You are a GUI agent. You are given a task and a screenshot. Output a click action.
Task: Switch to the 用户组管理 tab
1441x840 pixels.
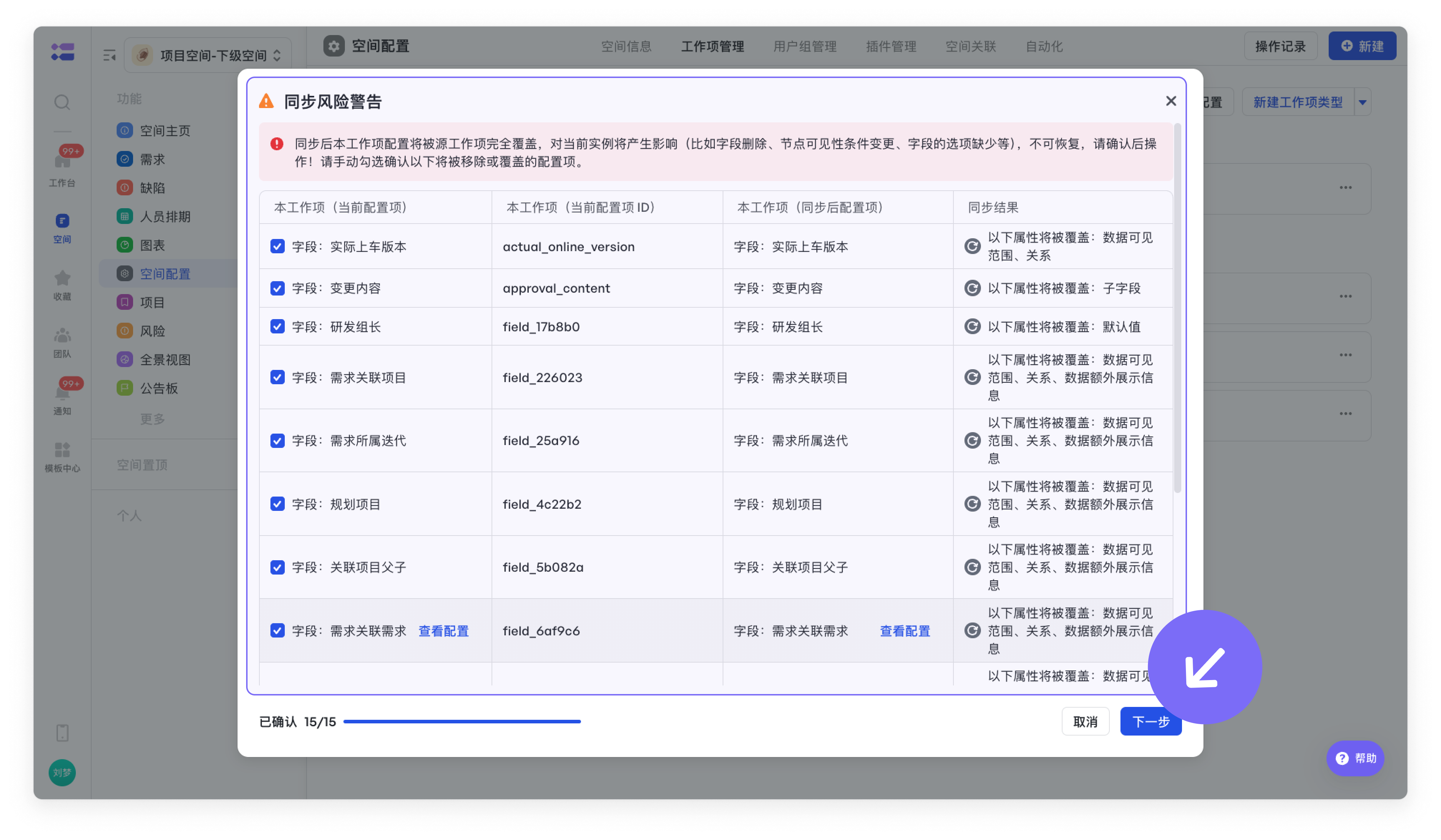[x=805, y=46]
